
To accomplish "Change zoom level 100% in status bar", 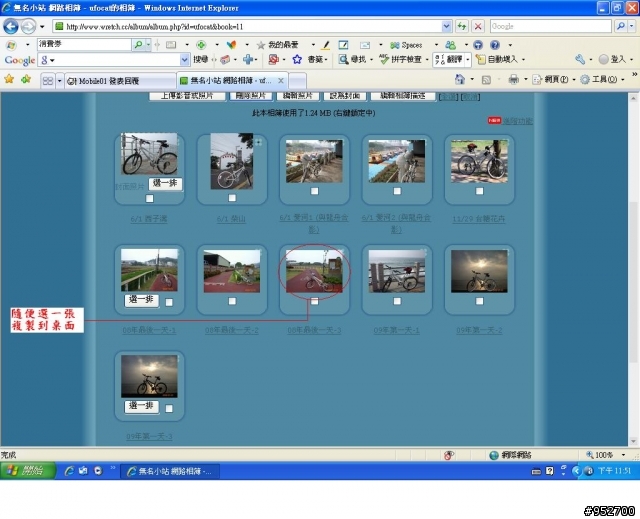I will (x=605, y=455).
